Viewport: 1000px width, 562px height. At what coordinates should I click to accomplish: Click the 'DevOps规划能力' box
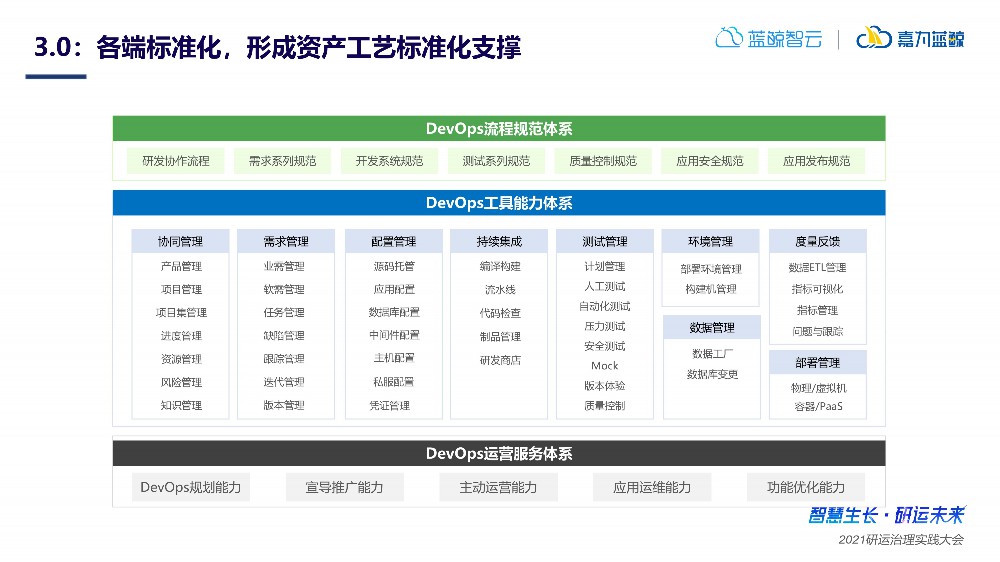click(191, 487)
